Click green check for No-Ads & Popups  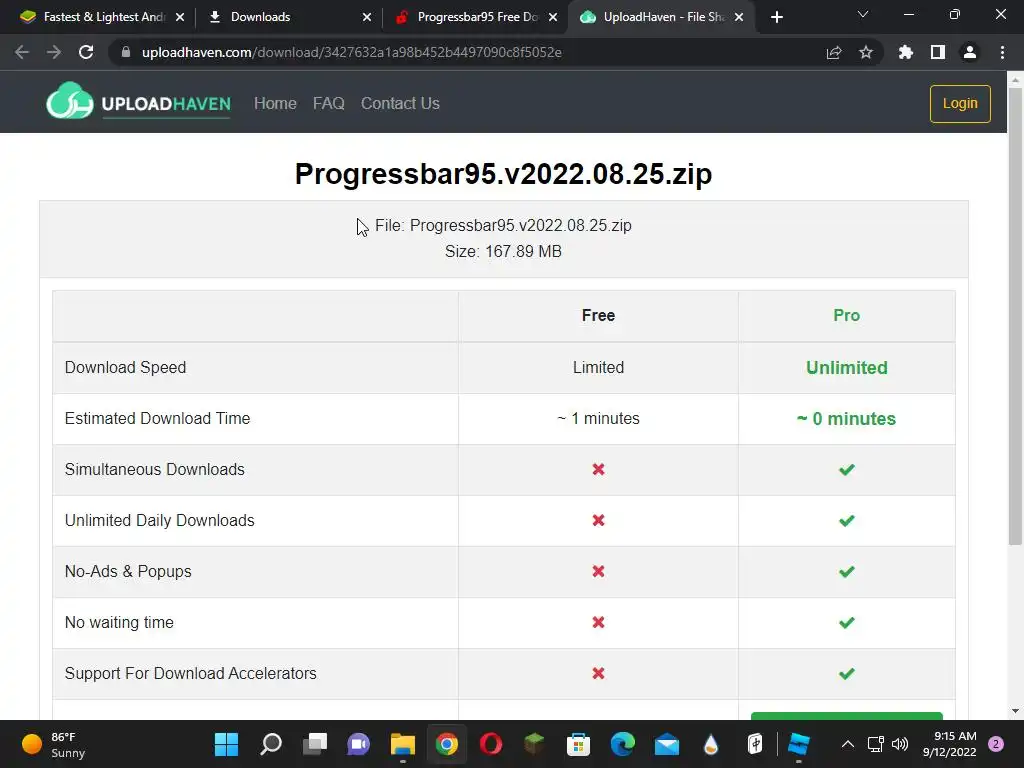(846, 571)
